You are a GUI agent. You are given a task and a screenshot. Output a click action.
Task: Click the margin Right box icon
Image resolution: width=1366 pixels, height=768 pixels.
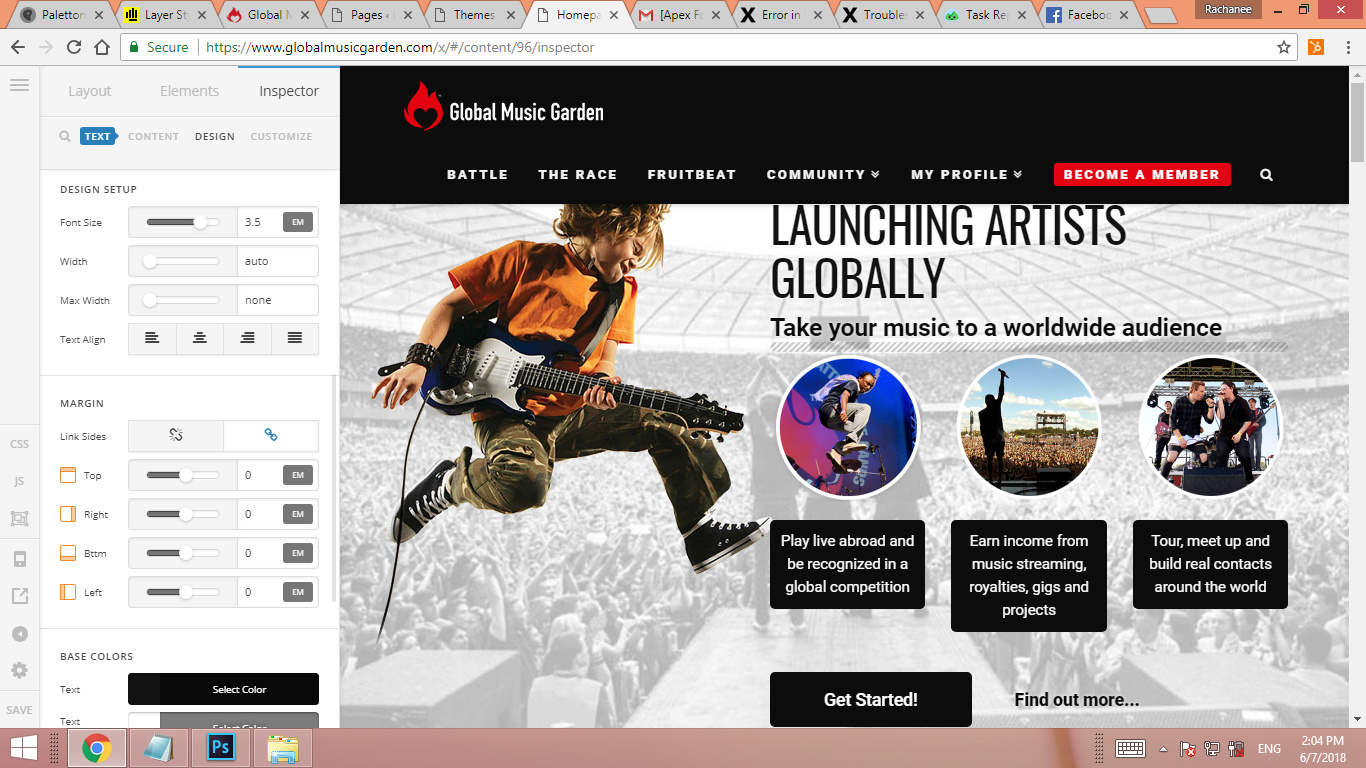click(x=68, y=514)
